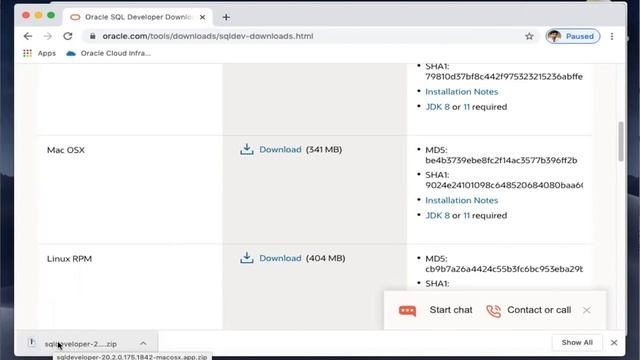640x360 pixels.
Task: Open the Paused profile button
Action: pyautogui.click(x=573, y=36)
